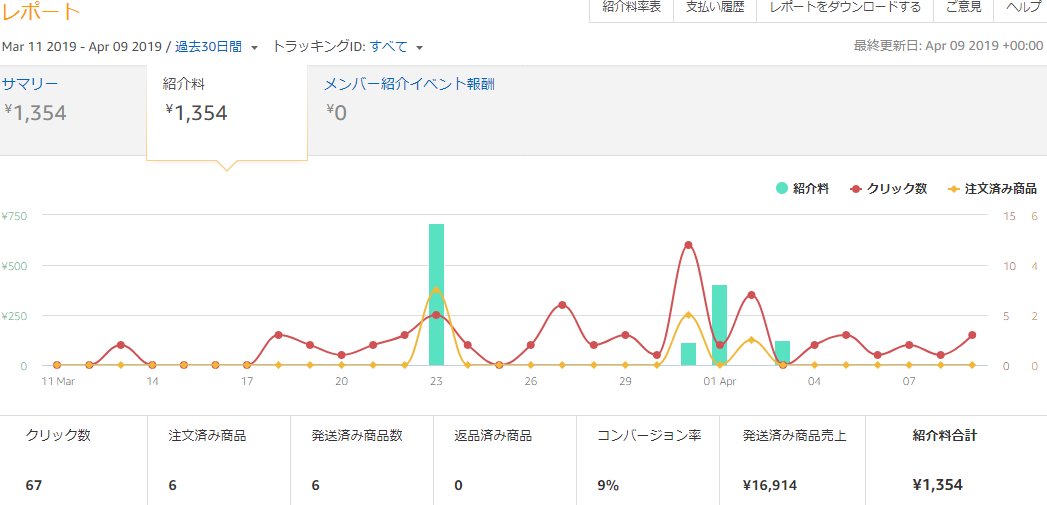
Task: Click the レポート page heading
Action: tap(41, 11)
